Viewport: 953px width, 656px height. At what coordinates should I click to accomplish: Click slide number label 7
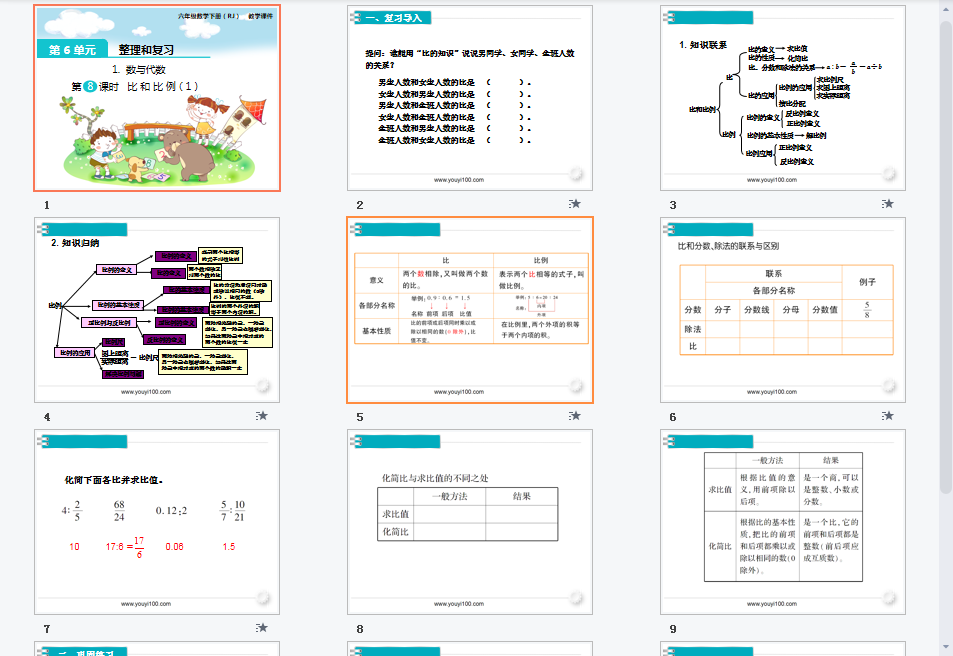pyautogui.click(x=47, y=629)
